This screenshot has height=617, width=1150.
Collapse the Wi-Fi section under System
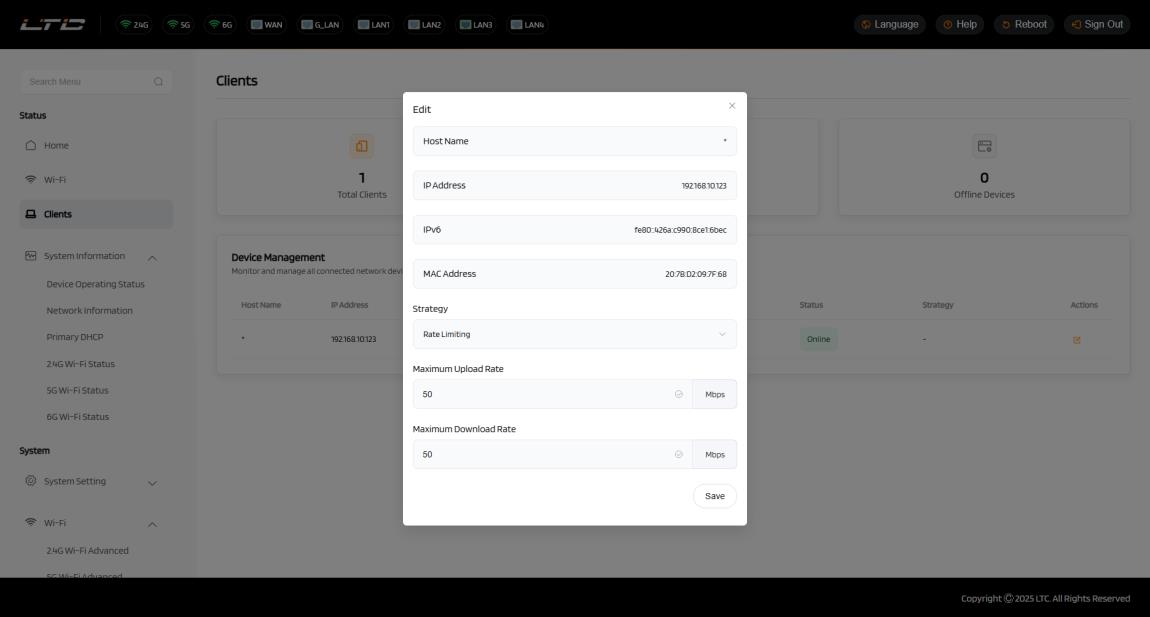[x=152, y=524]
